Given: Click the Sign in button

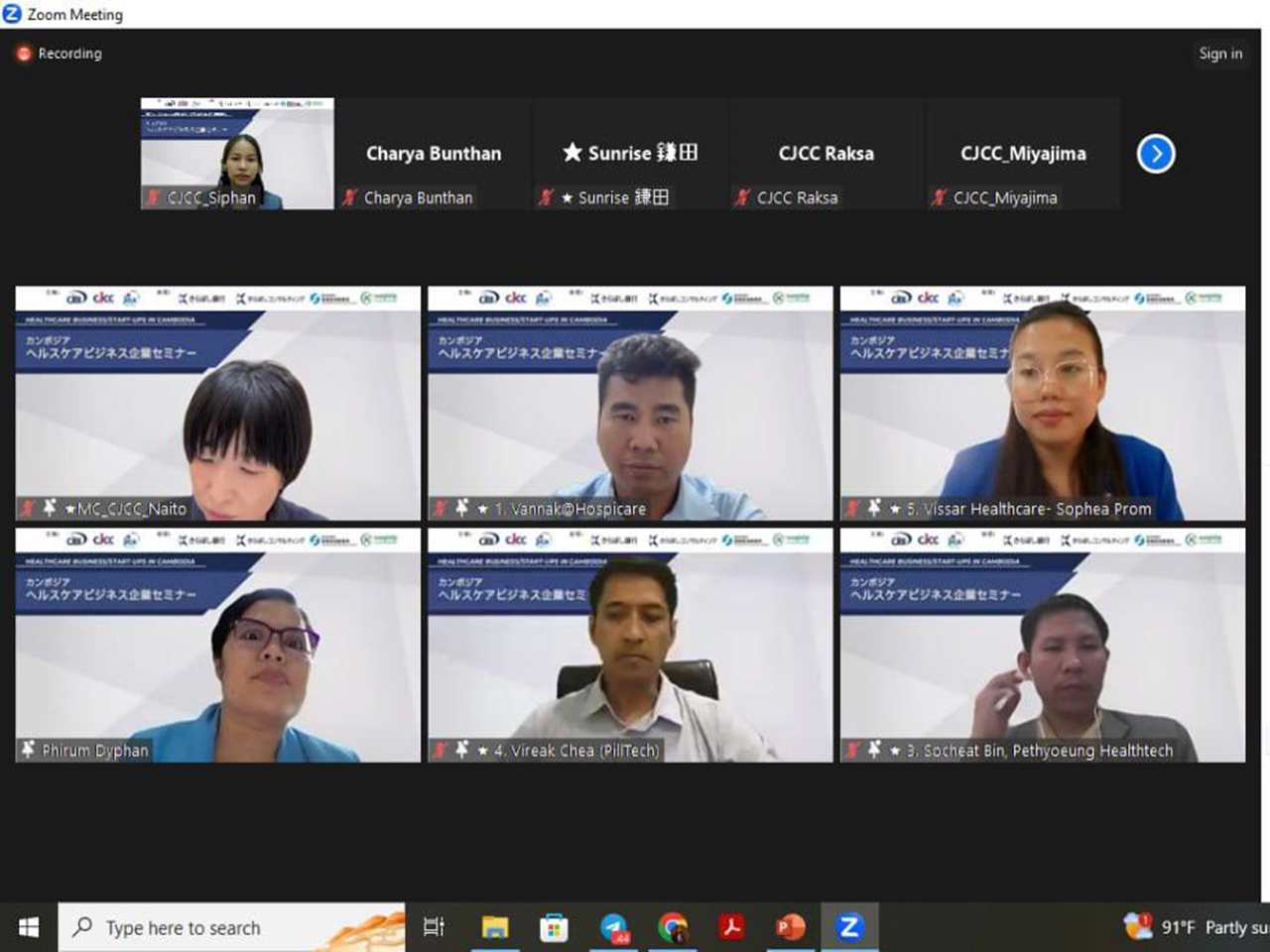Looking at the screenshot, I should point(1219,54).
